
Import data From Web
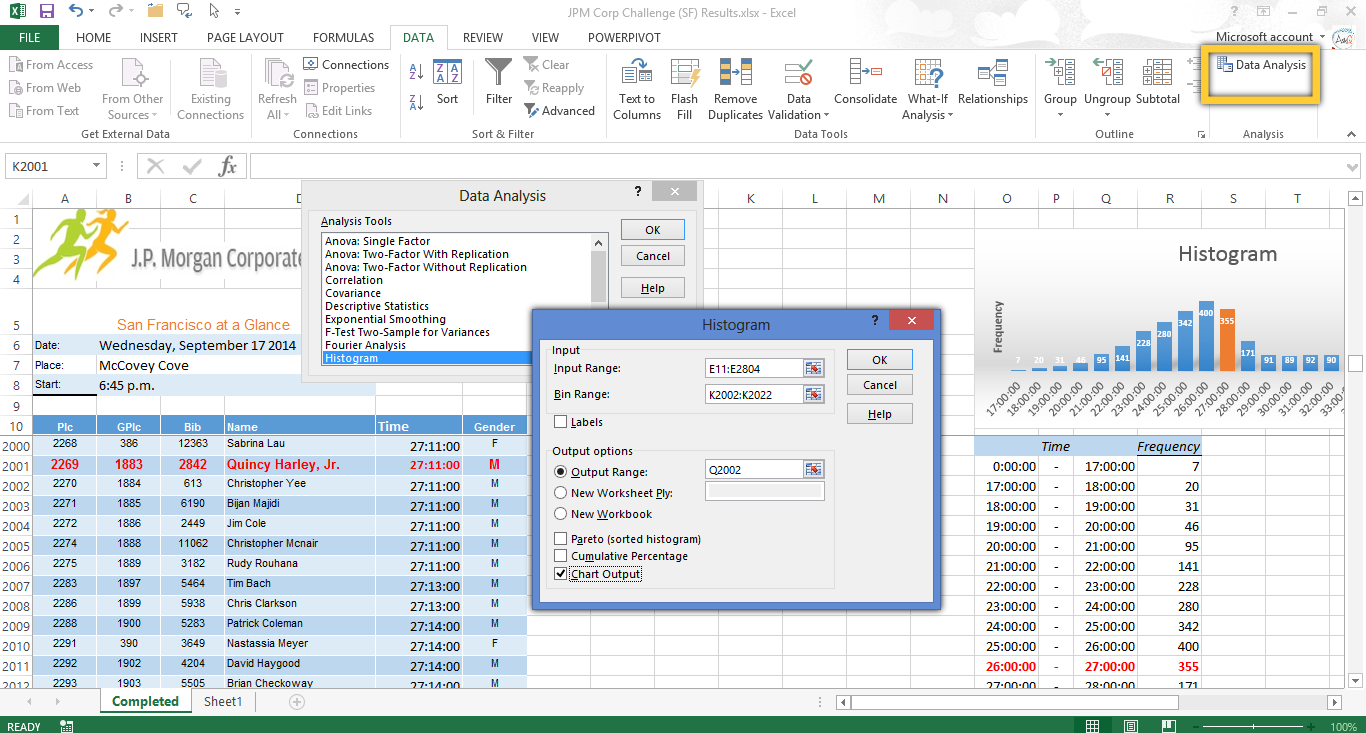click(x=46, y=88)
